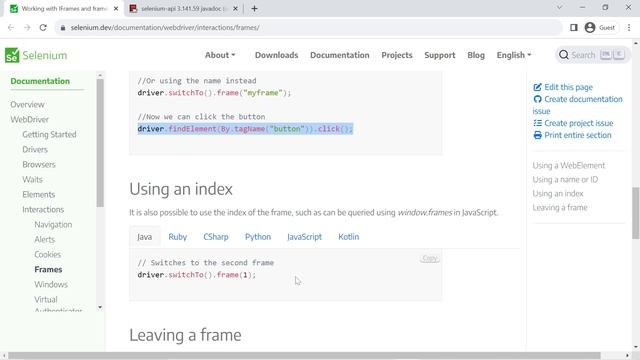This screenshot has width=640, height=360.
Task: Click the site lock icon in address bar
Action: (x=62, y=28)
